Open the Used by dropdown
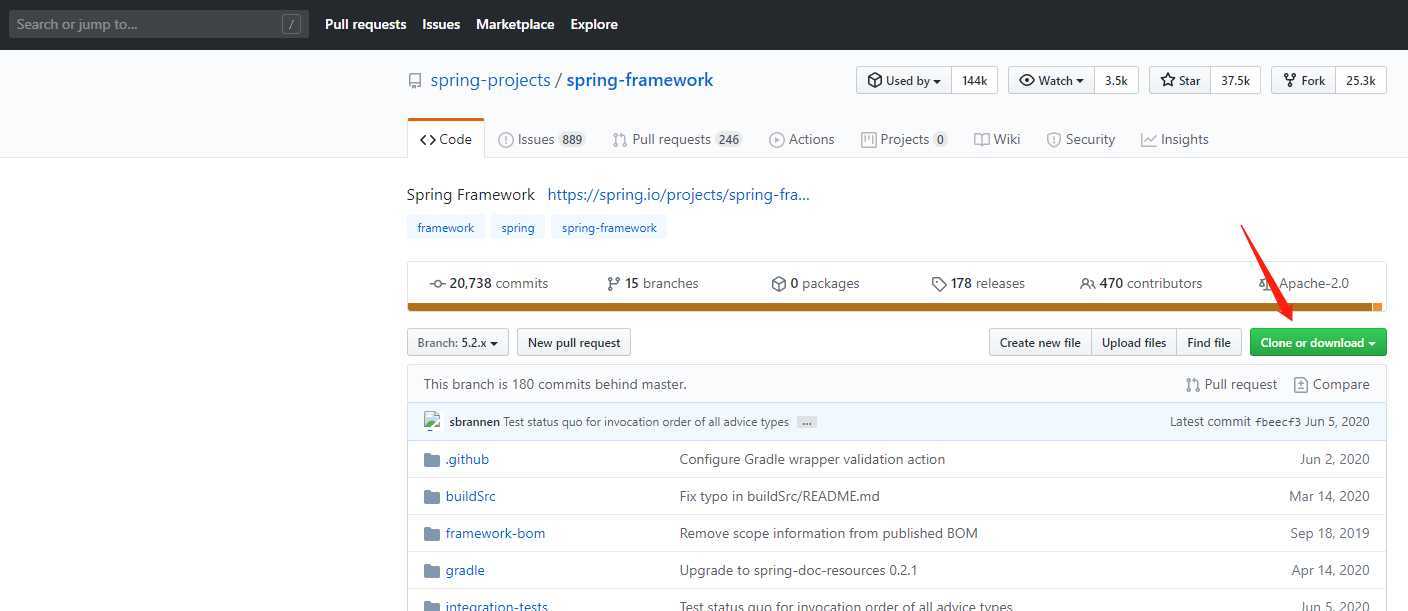 tap(904, 81)
